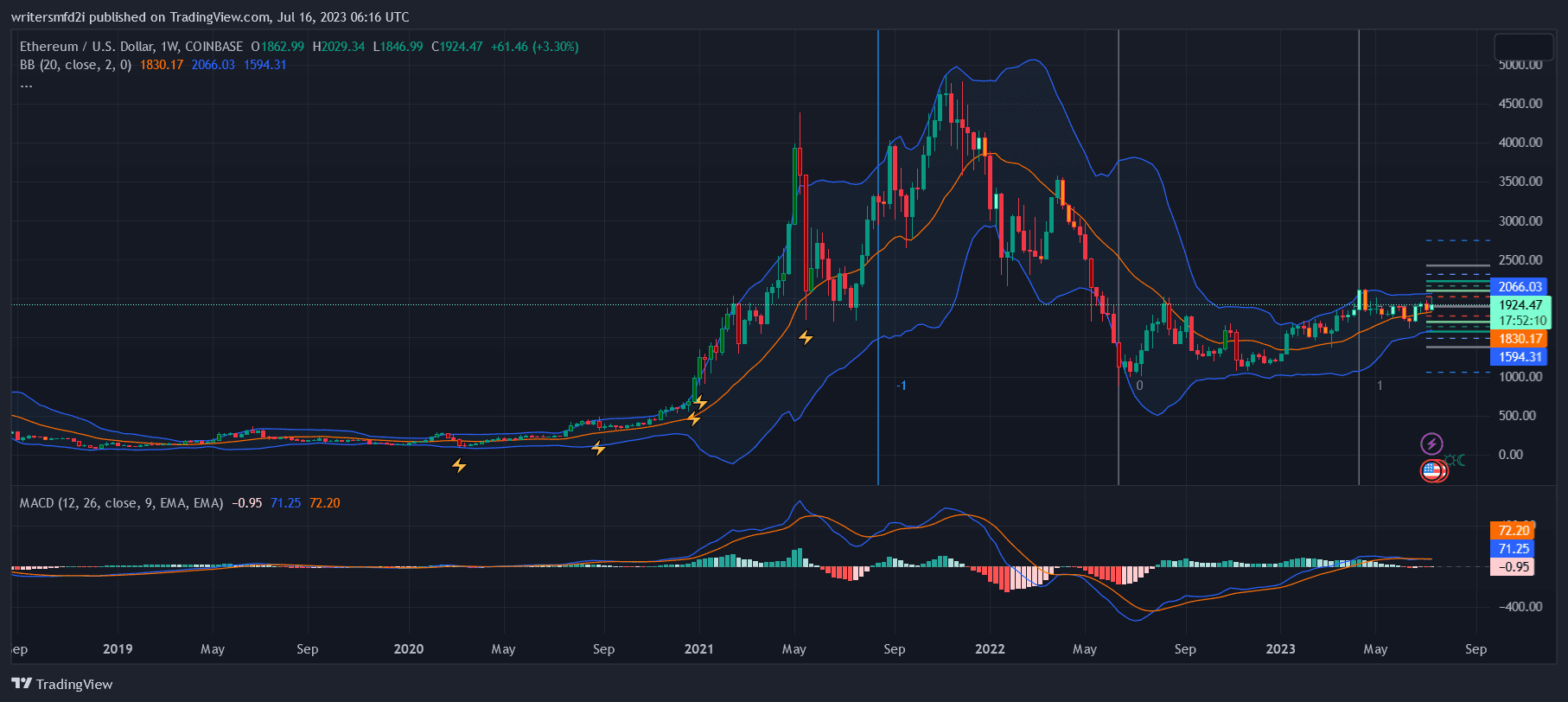Select the gray vertical line labeled 0

tap(1119, 259)
